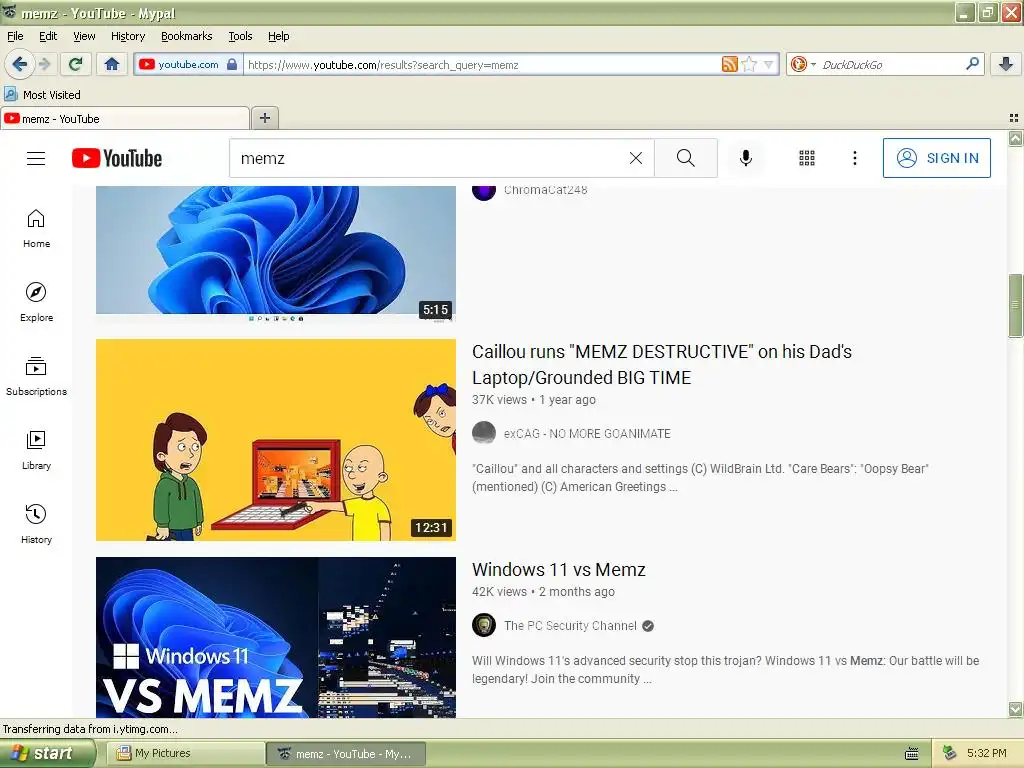Click the search box magnifier icon in toolbar
Viewport: 1024px width, 768px height.
coord(972,64)
